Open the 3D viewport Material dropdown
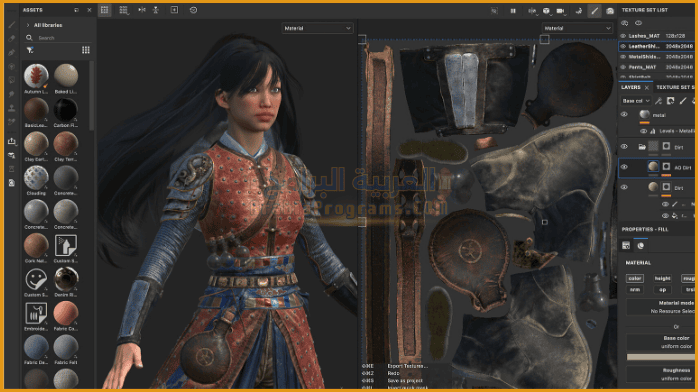Image resolution: width=698 pixels, height=392 pixels. (317, 28)
